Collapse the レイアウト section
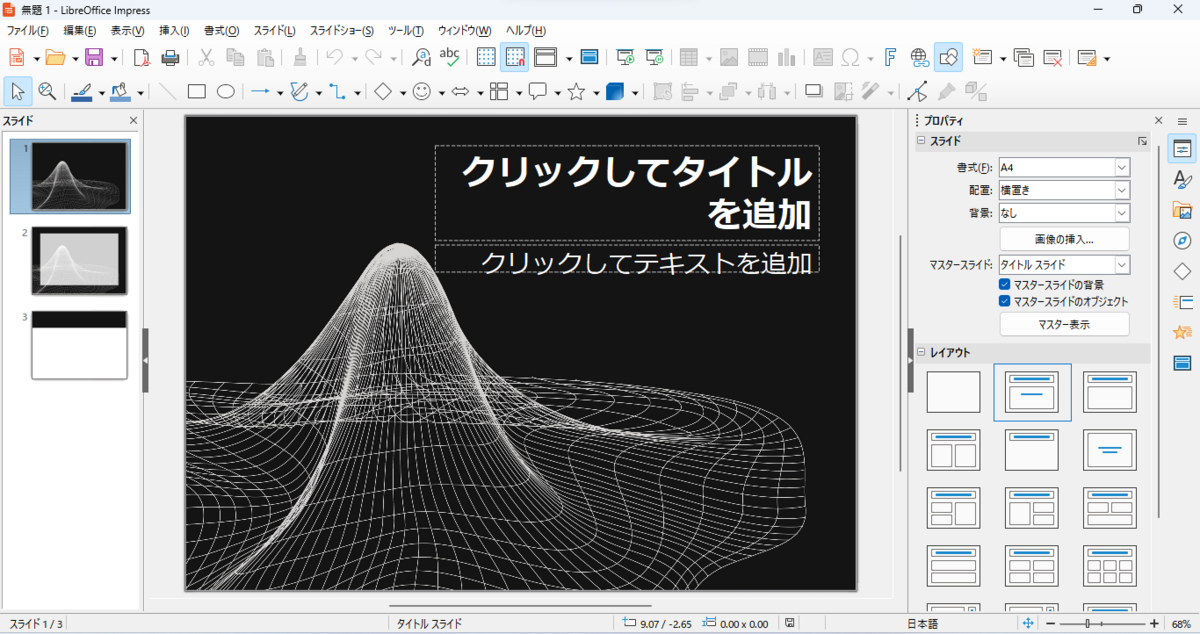Screen dimensions: 1200x634 point(921,353)
